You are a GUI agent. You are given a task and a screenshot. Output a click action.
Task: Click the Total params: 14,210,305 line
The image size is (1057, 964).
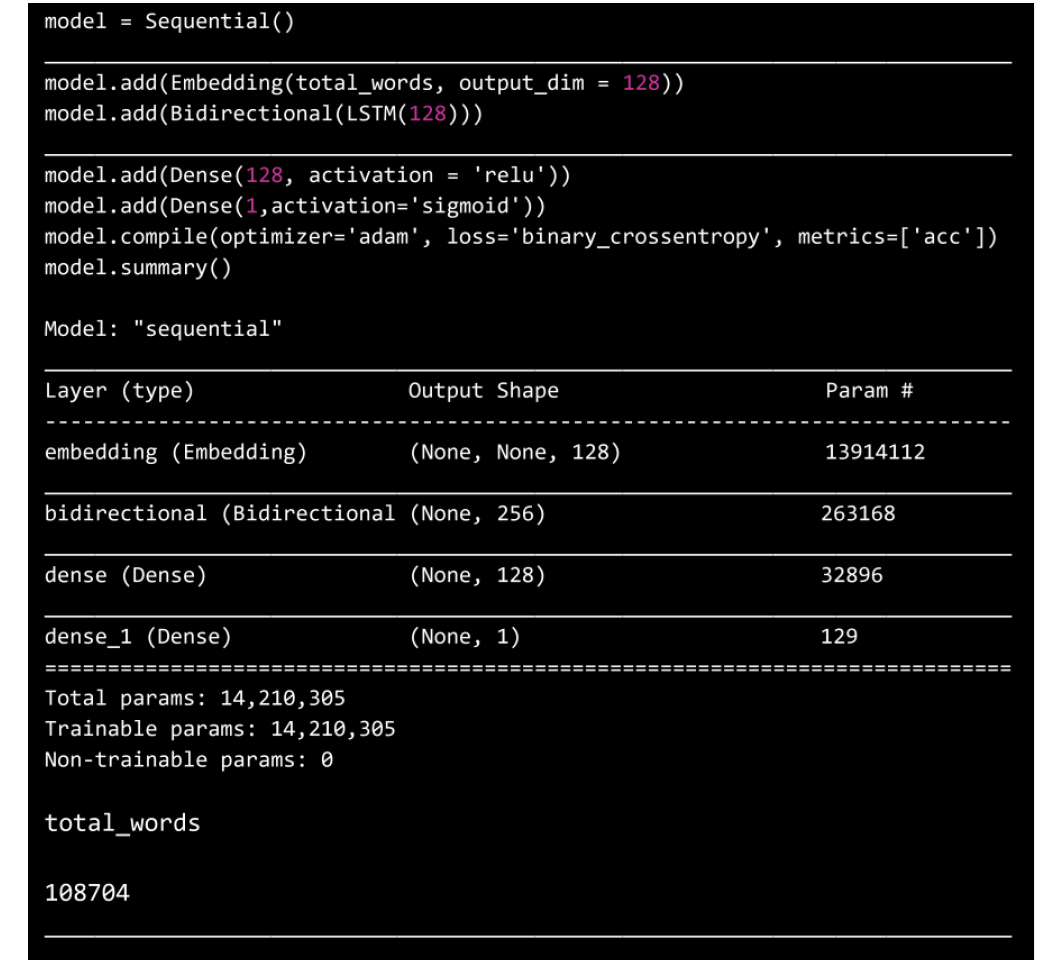click(196, 696)
